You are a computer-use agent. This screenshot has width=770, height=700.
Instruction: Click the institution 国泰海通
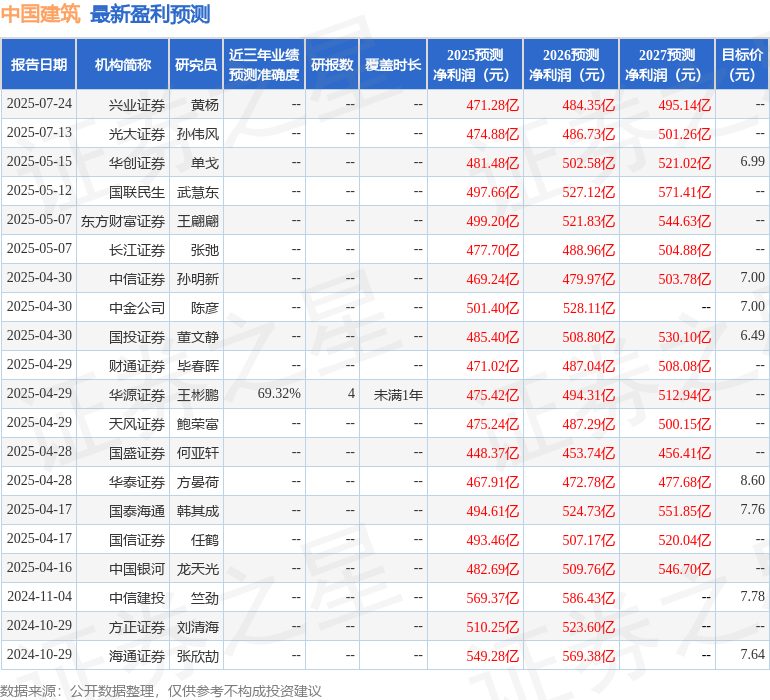coord(137,511)
